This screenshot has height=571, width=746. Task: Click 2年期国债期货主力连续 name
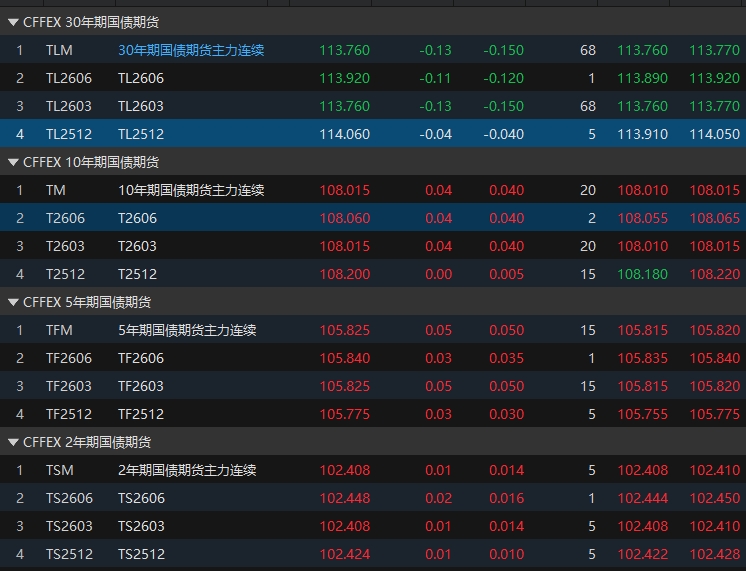(187, 470)
